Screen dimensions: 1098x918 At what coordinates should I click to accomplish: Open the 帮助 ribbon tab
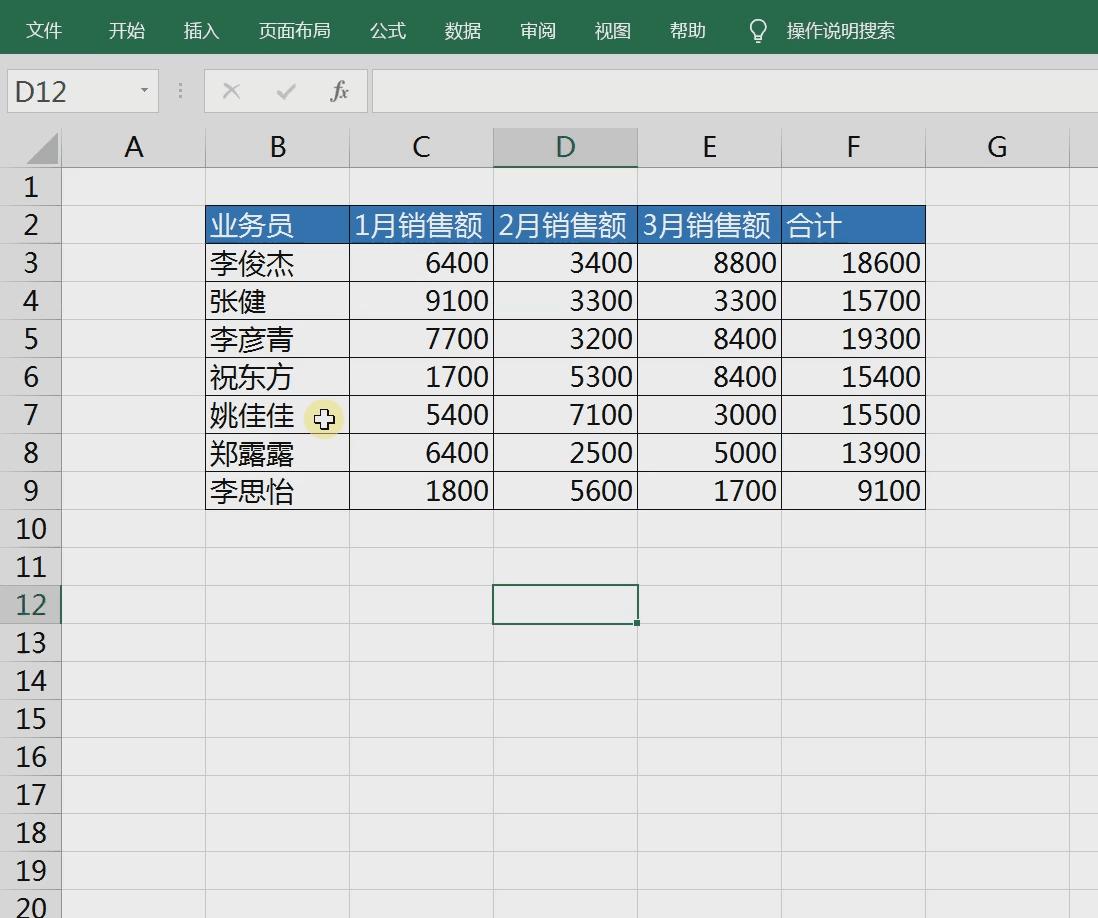(x=687, y=30)
